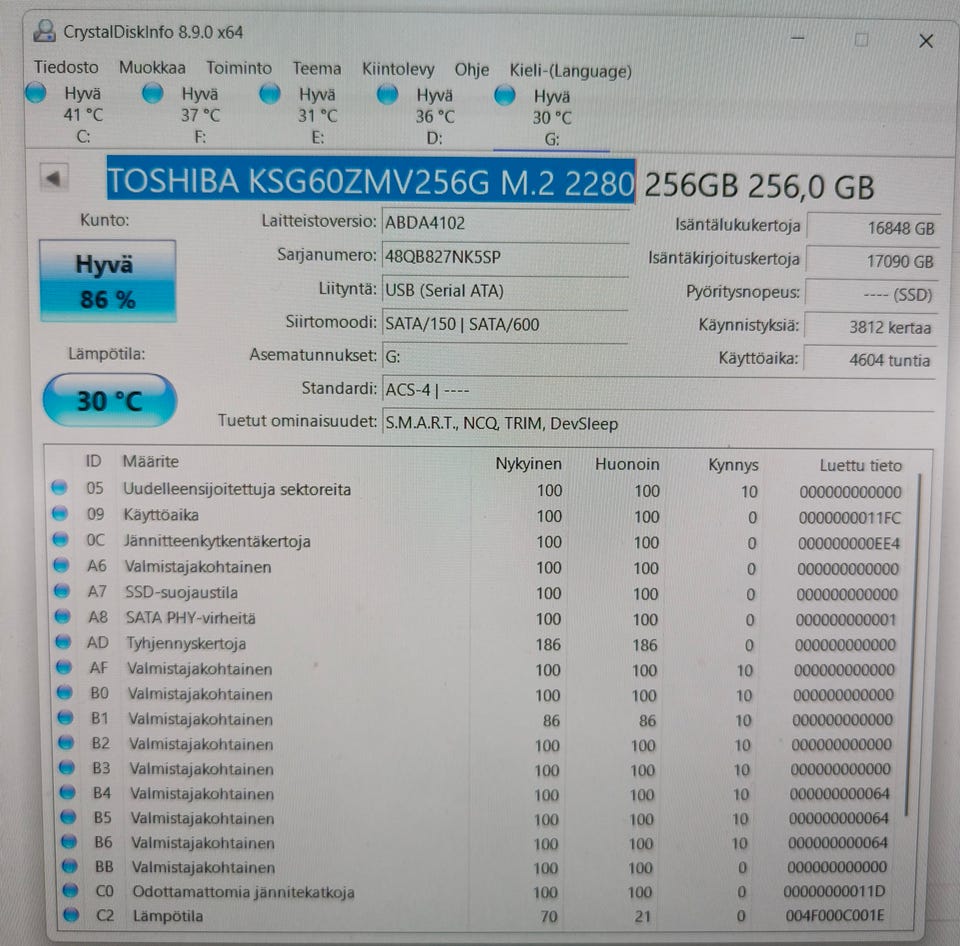Open the Tiedosto menu

click(x=66, y=67)
